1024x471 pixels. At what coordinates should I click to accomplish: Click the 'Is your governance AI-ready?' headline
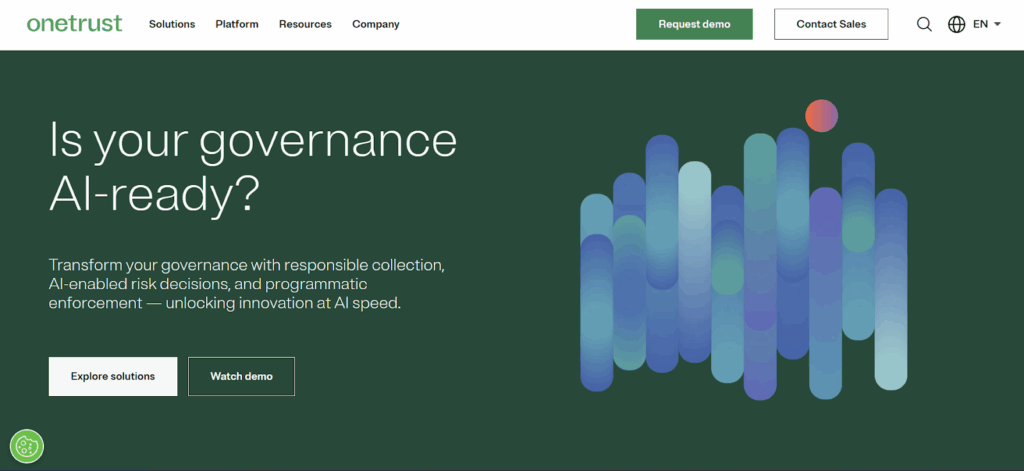(253, 167)
